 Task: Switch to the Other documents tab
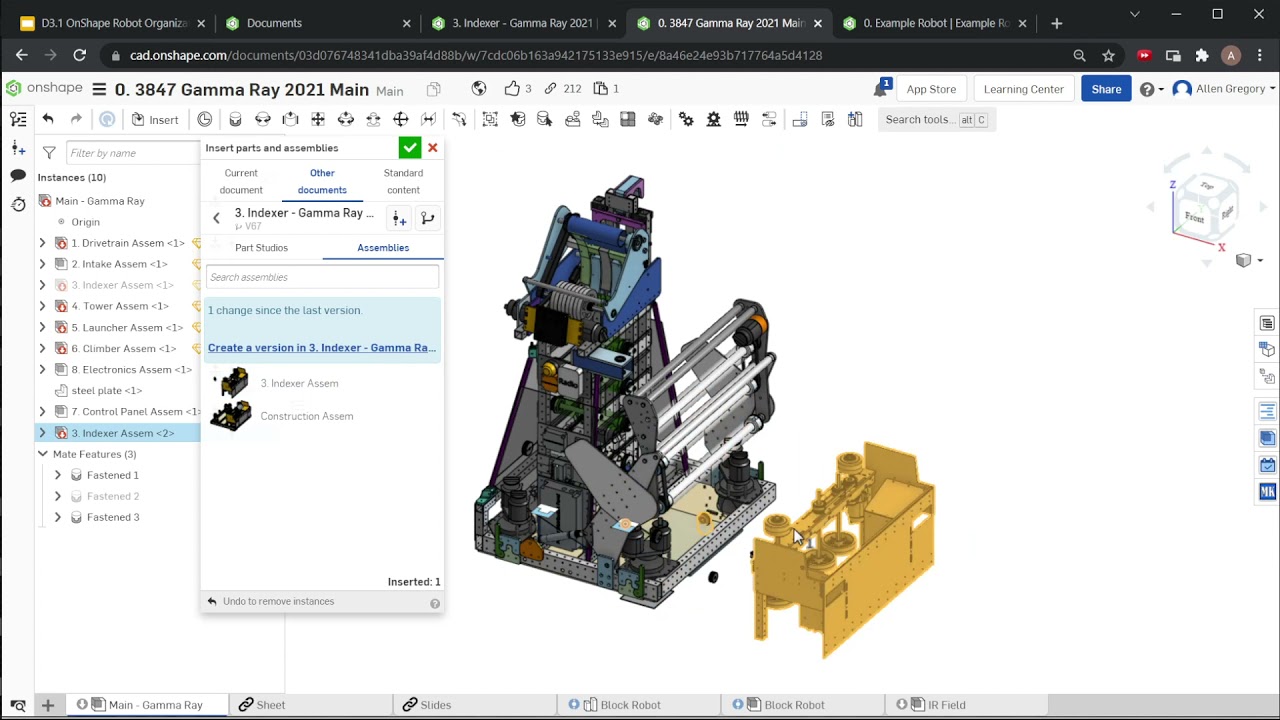(322, 181)
